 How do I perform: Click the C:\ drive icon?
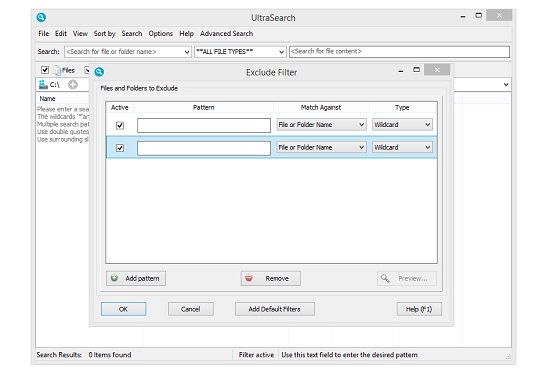[43, 84]
